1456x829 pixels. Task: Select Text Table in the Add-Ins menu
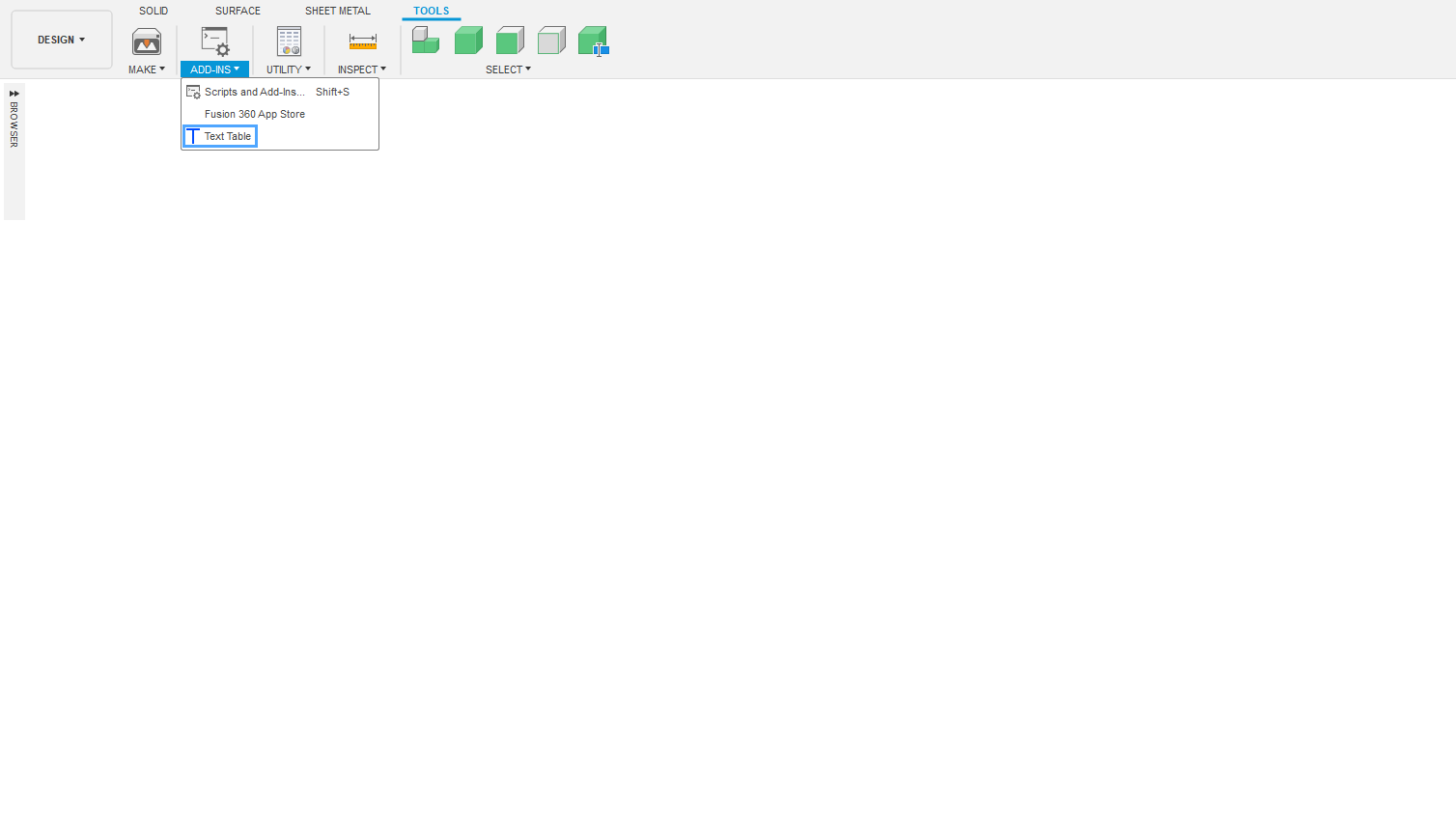[227, 136]
